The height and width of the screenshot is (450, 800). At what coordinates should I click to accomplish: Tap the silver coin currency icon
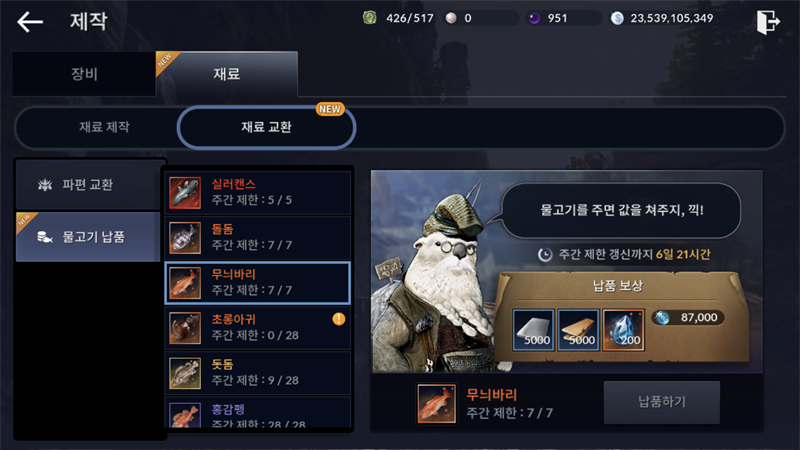[617, 18]
